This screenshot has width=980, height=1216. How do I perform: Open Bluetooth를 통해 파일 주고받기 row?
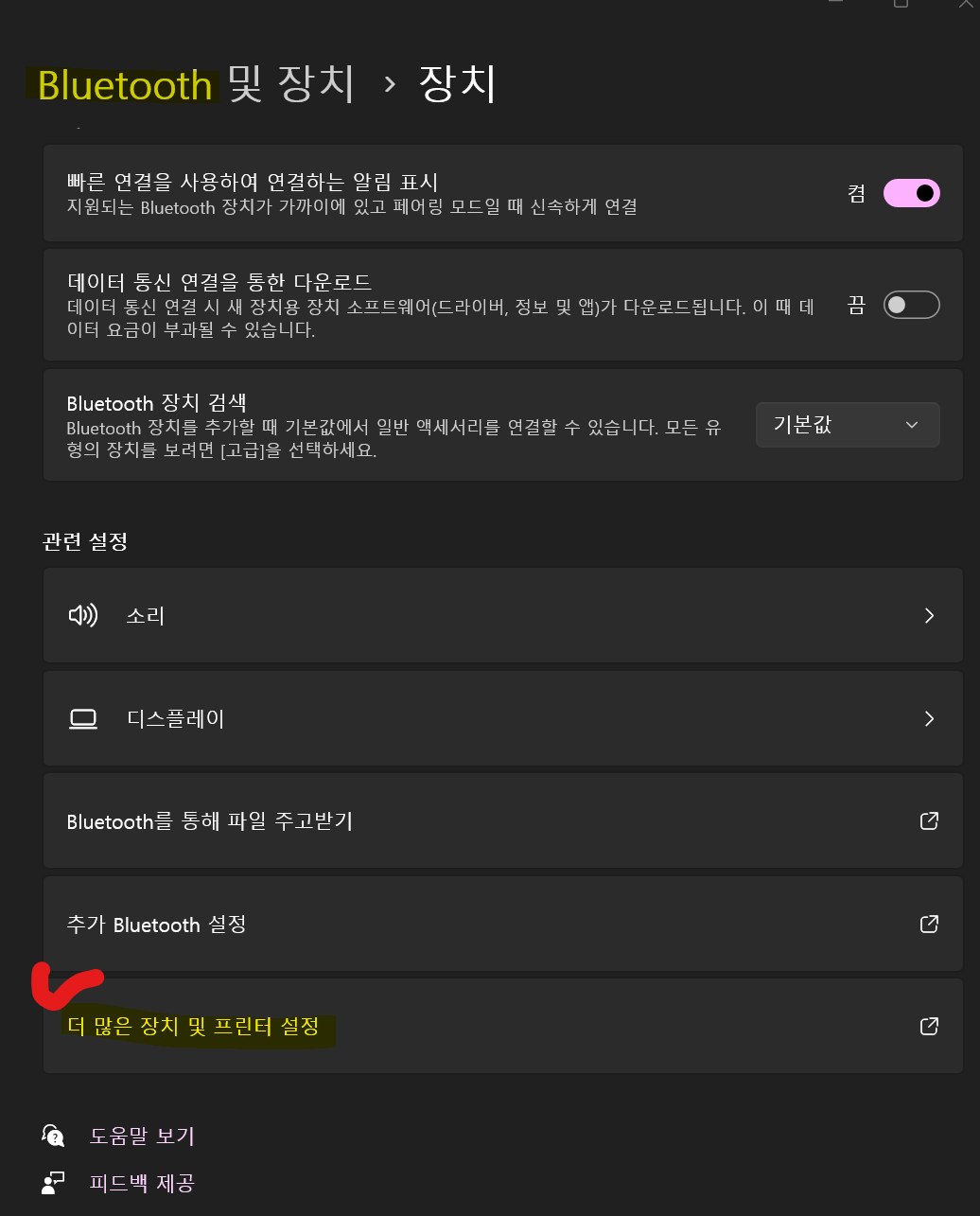click(503, 820)
